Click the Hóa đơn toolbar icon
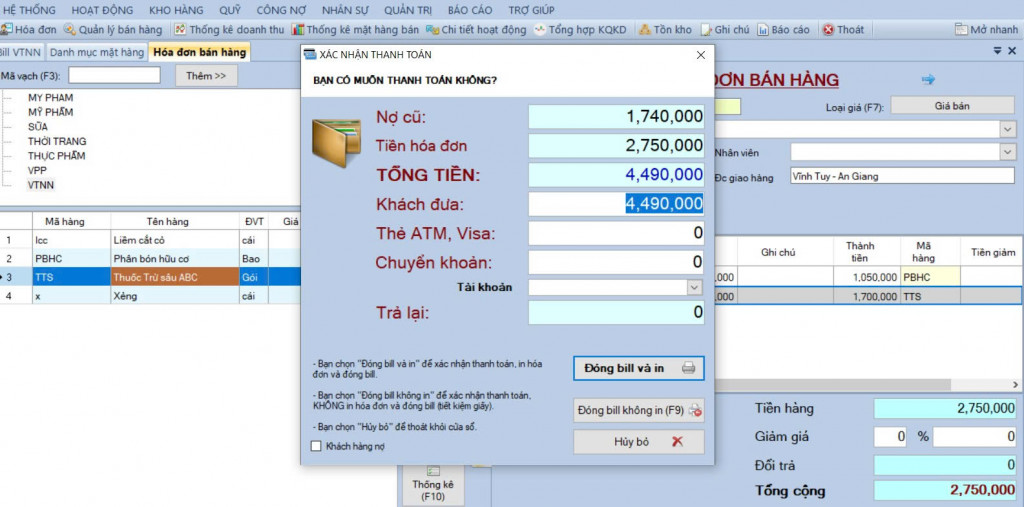 pyautogui.click(x=30, y=30)
